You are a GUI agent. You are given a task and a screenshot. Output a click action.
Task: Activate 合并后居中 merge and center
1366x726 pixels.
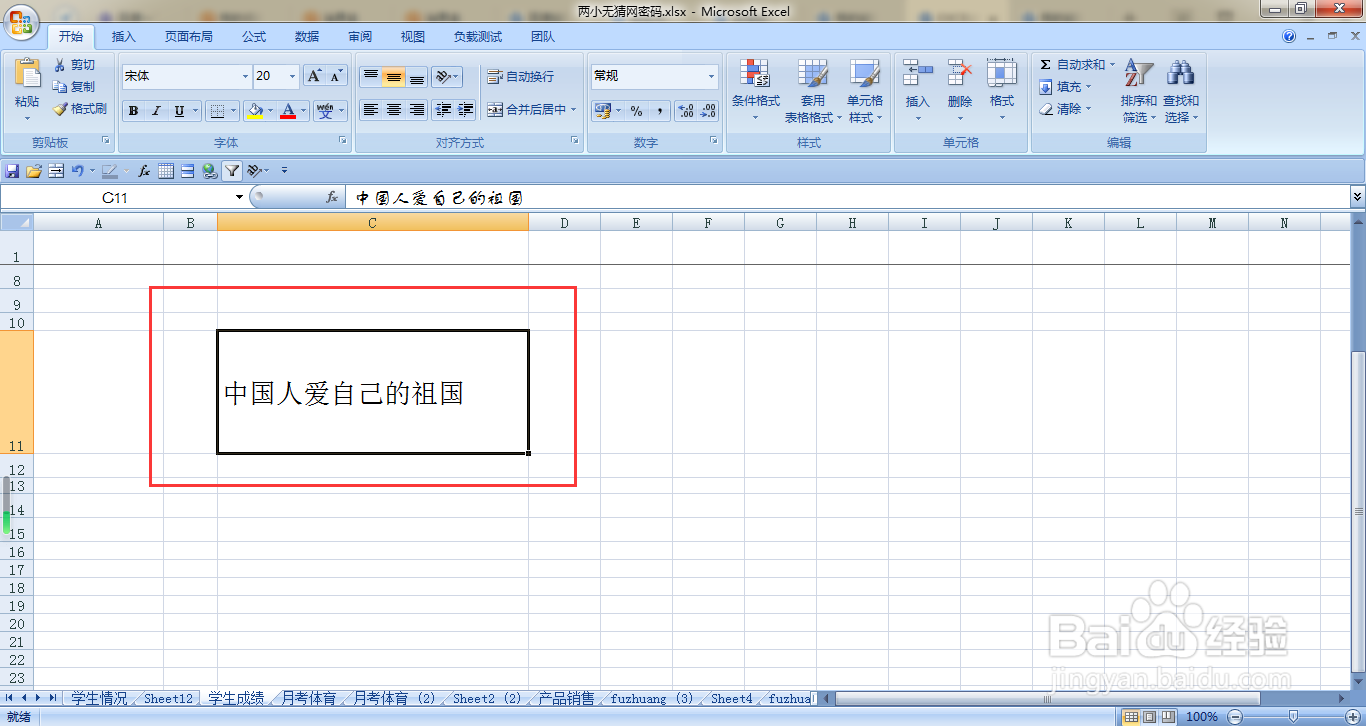click(530, 110)
